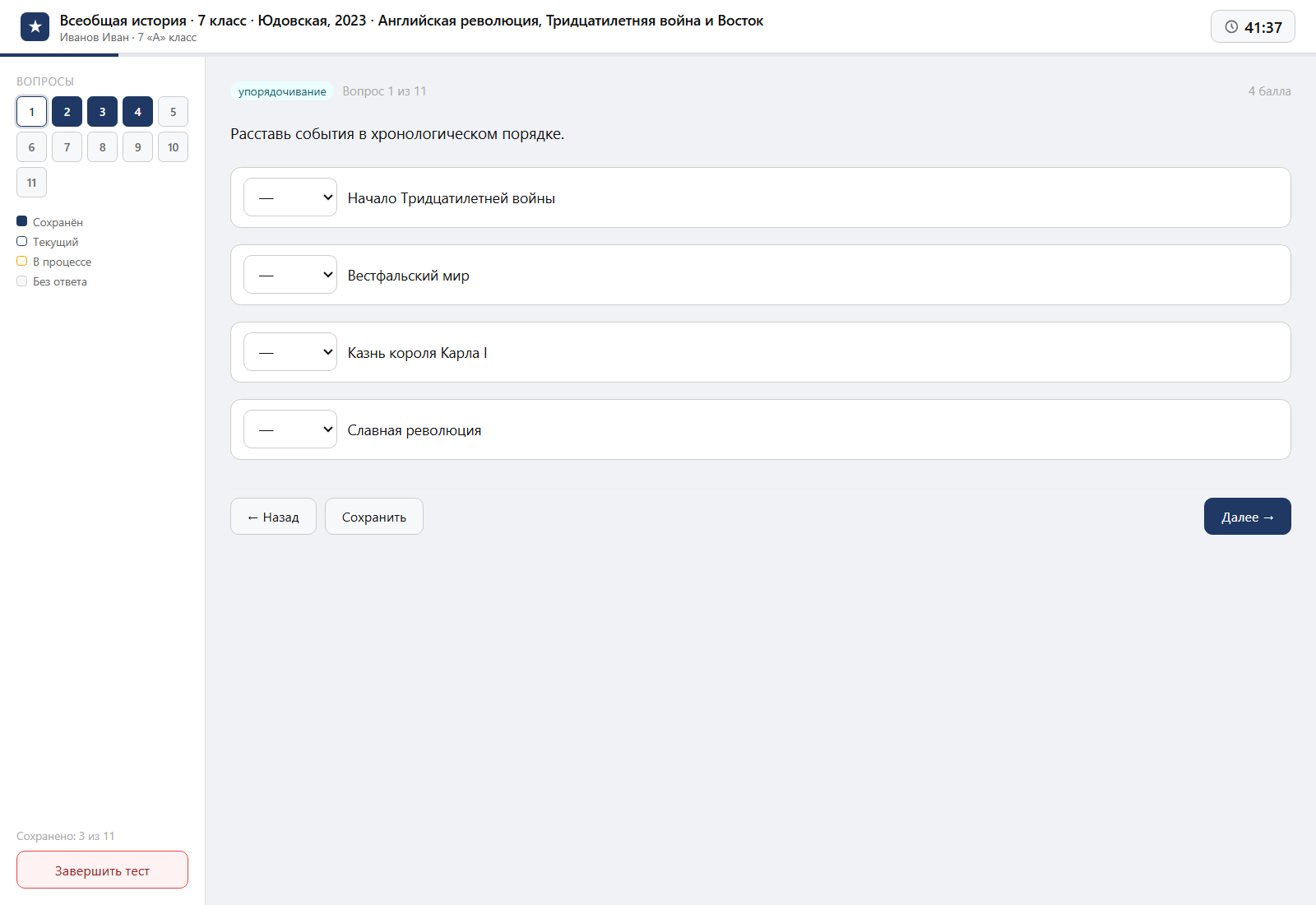
Task: Select question 11 in question list
Action: click(x=31, y=183)
